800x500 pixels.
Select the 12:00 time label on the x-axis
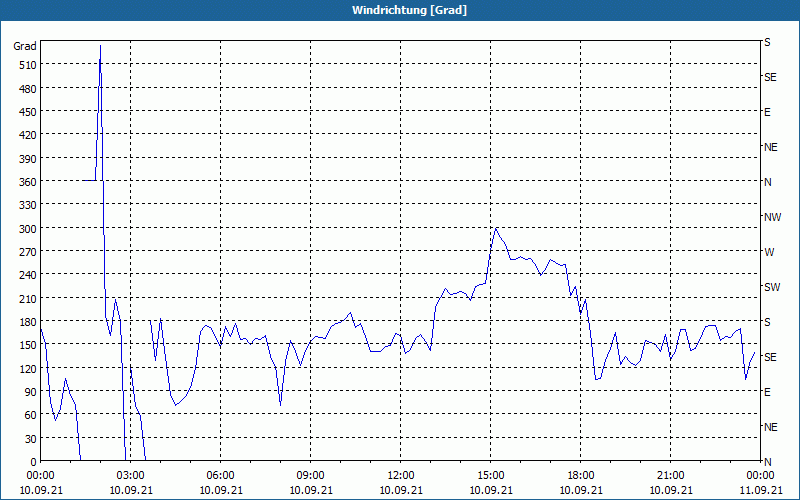point(401,476)
